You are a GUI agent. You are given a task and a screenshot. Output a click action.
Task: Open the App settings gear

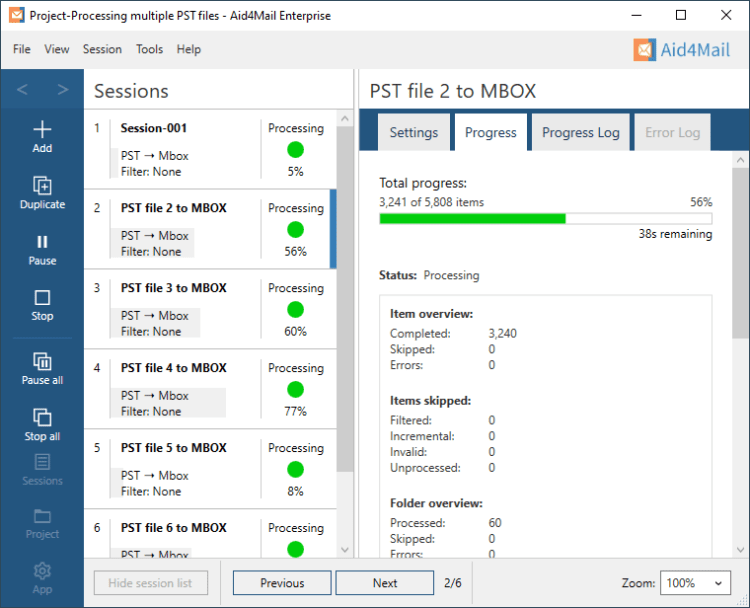coord(42,571)
